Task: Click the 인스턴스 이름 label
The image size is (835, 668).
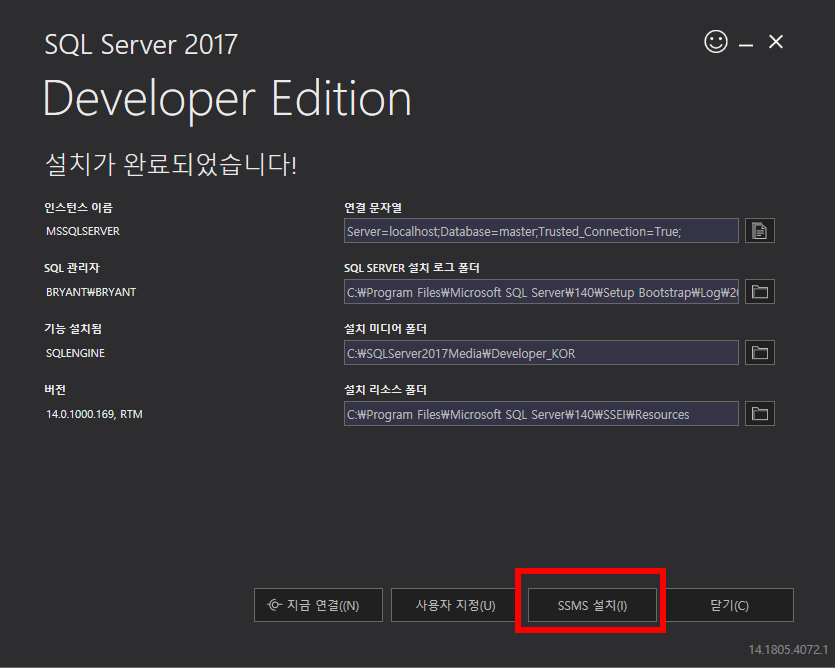Action: pos(78,207)
